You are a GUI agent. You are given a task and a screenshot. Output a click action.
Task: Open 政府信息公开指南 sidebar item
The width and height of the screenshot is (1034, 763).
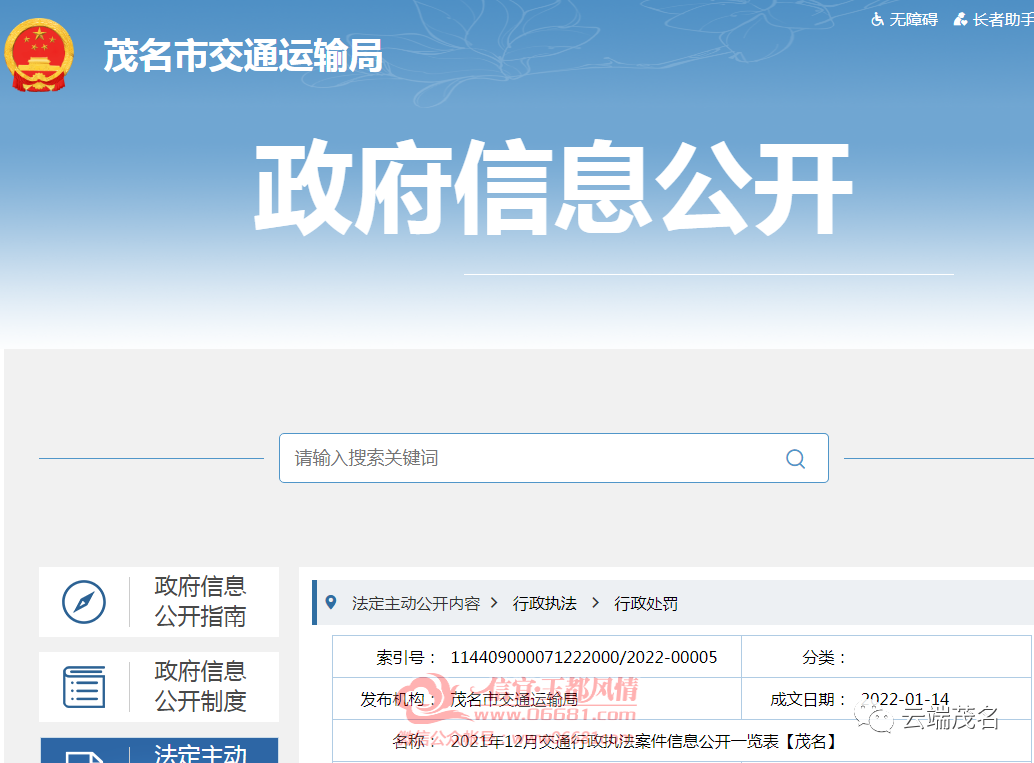click(159, 601)
